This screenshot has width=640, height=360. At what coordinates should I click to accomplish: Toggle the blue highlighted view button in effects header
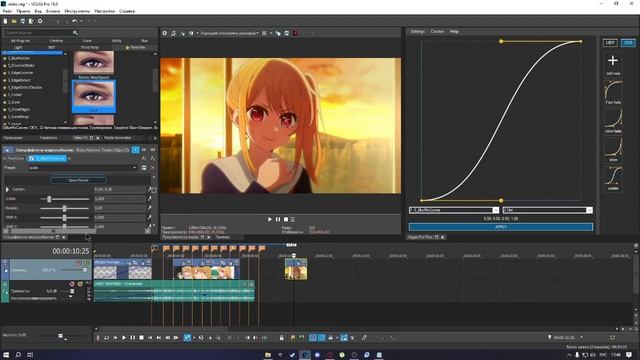pyautogui.click(x=136, y=150)
